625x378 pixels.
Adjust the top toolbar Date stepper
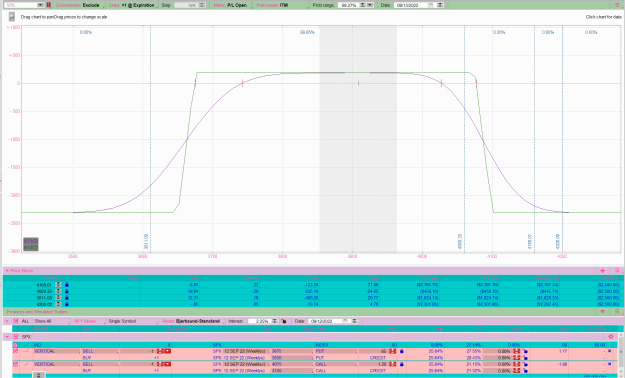pyautogui.click(x=440, y=5)
